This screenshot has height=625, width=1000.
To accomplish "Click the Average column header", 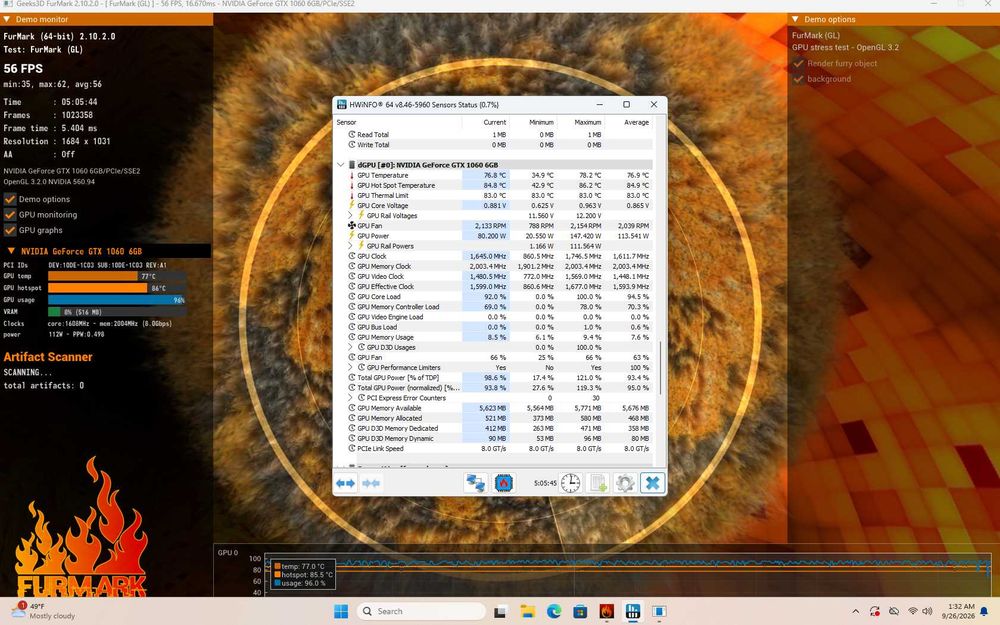I will pyautogui.click(x=628, y=122).
